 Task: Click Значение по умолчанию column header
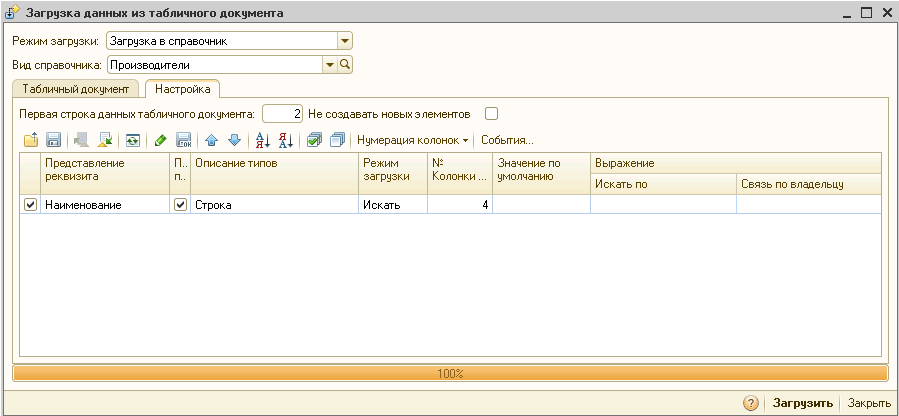coord(541,174)
